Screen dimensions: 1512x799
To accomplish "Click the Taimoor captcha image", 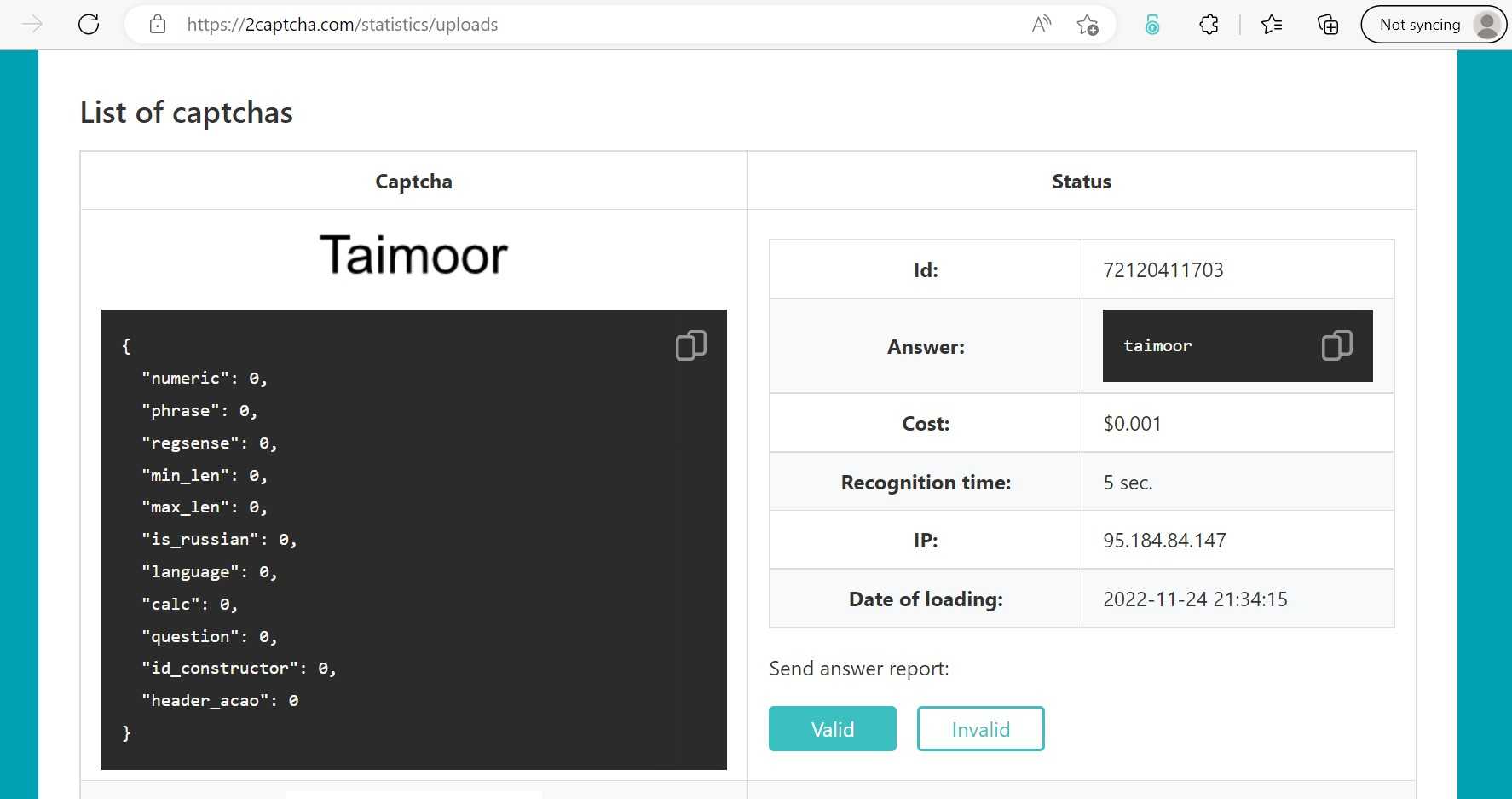I will (x=413, y=256).
